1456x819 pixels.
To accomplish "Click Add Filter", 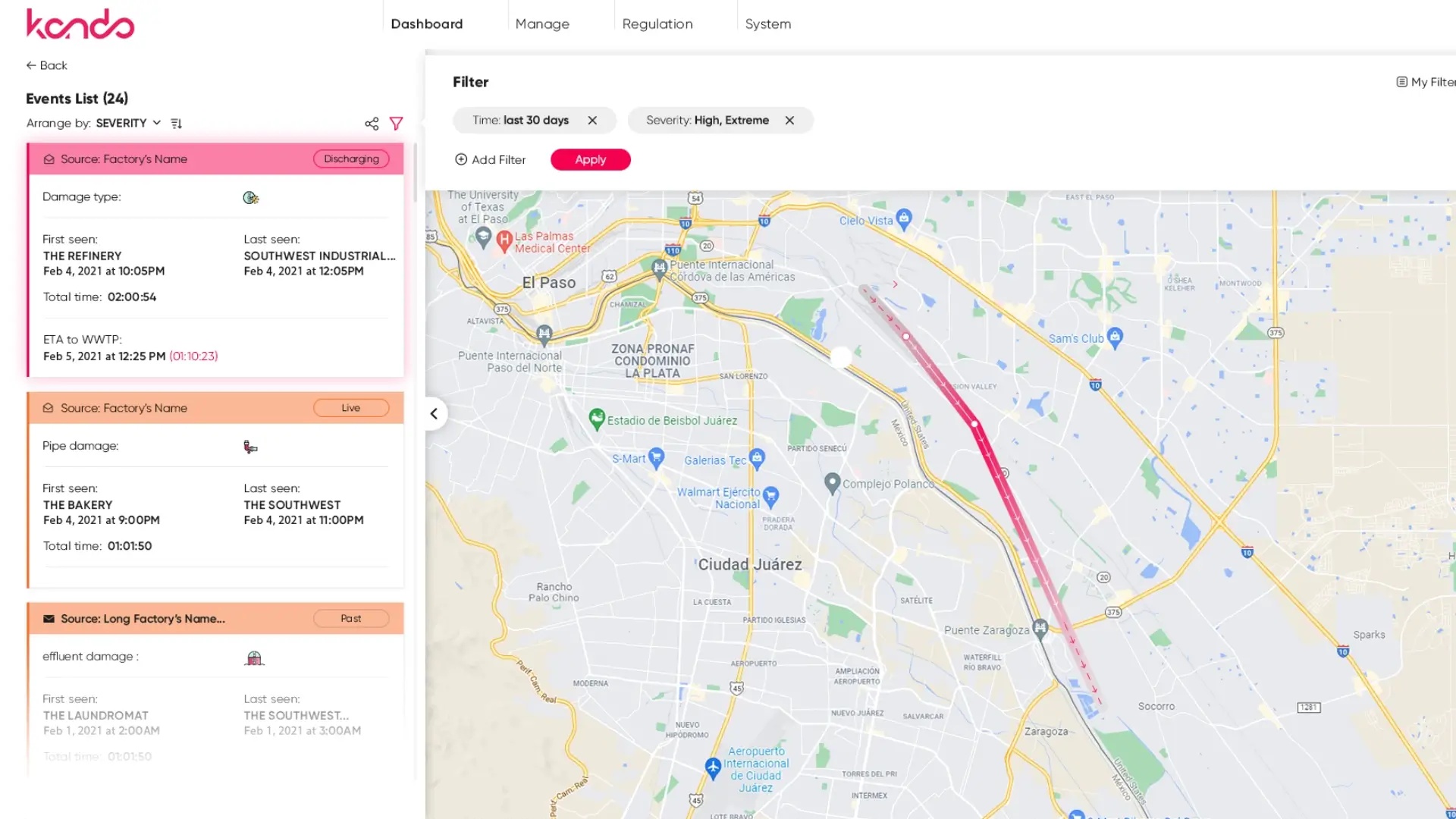I will [490, 160].
